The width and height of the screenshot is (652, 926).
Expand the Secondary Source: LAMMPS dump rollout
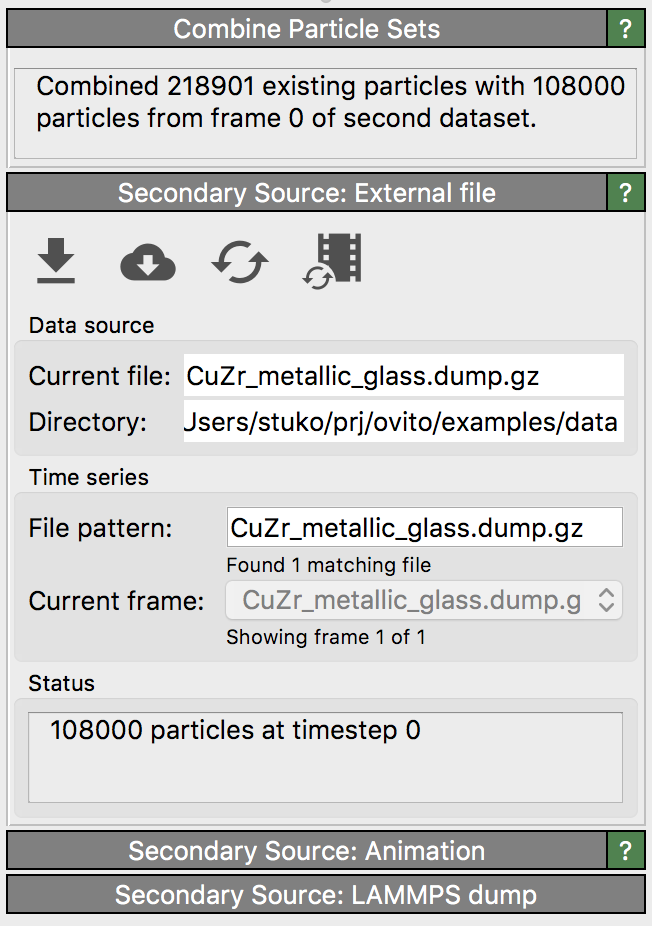click(x=325, y=895)
